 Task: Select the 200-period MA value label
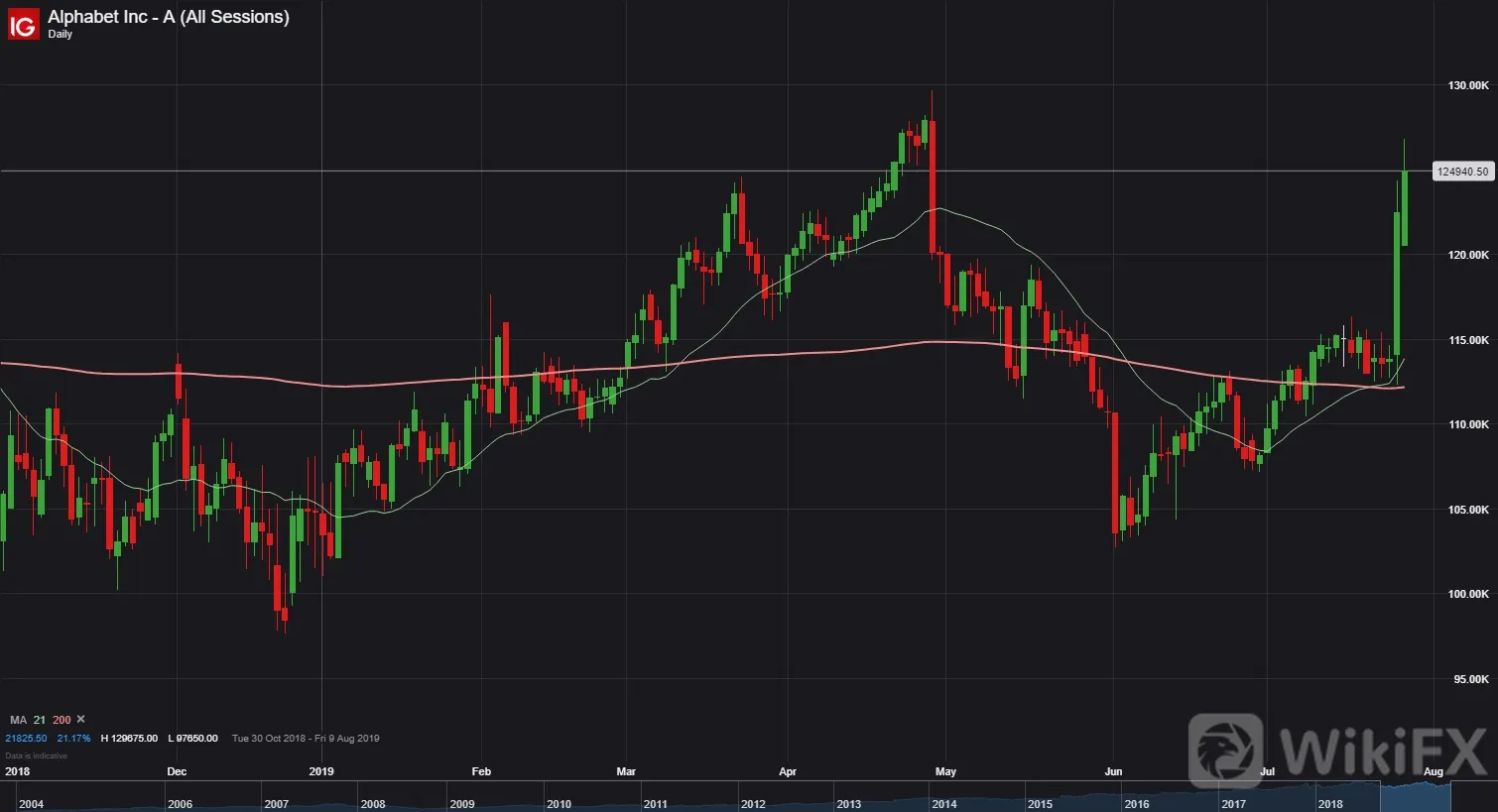coord(62,720)
